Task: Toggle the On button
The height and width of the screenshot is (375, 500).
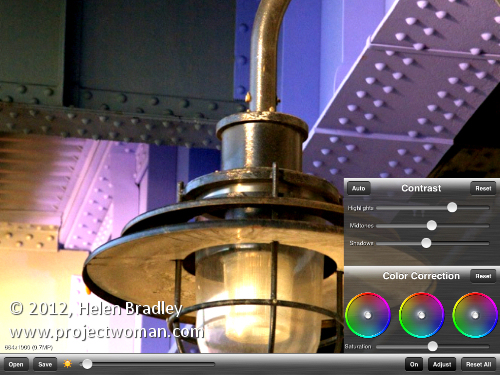Action: click(414, 364)
